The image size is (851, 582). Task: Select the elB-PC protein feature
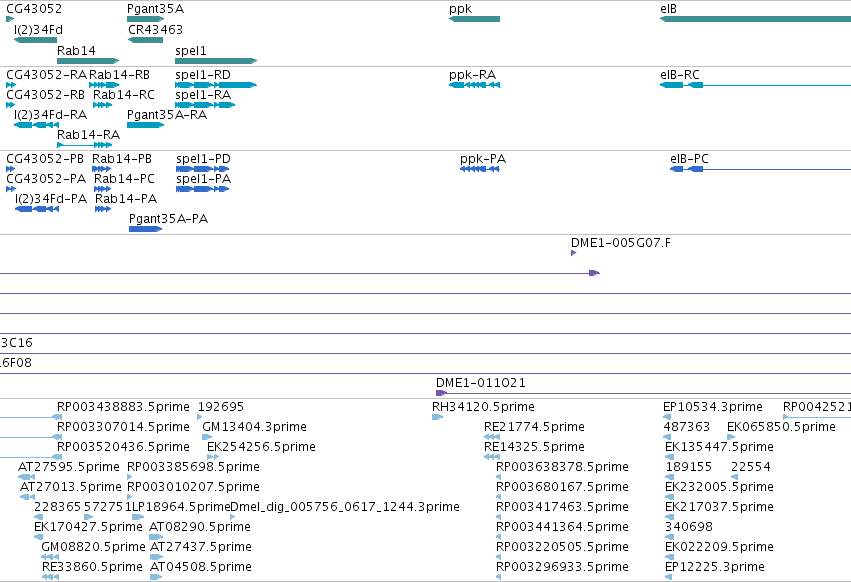(760, 169)
